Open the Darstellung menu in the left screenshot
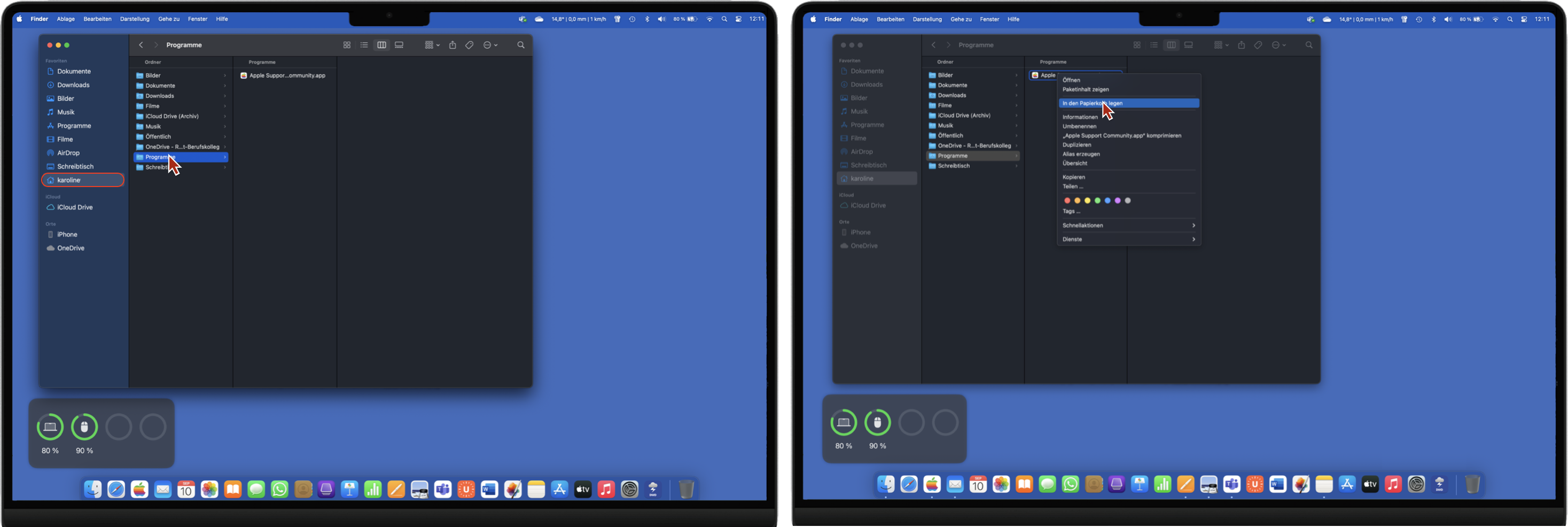1568x527 pixels. pyautogui.click(x=135, y=19)
